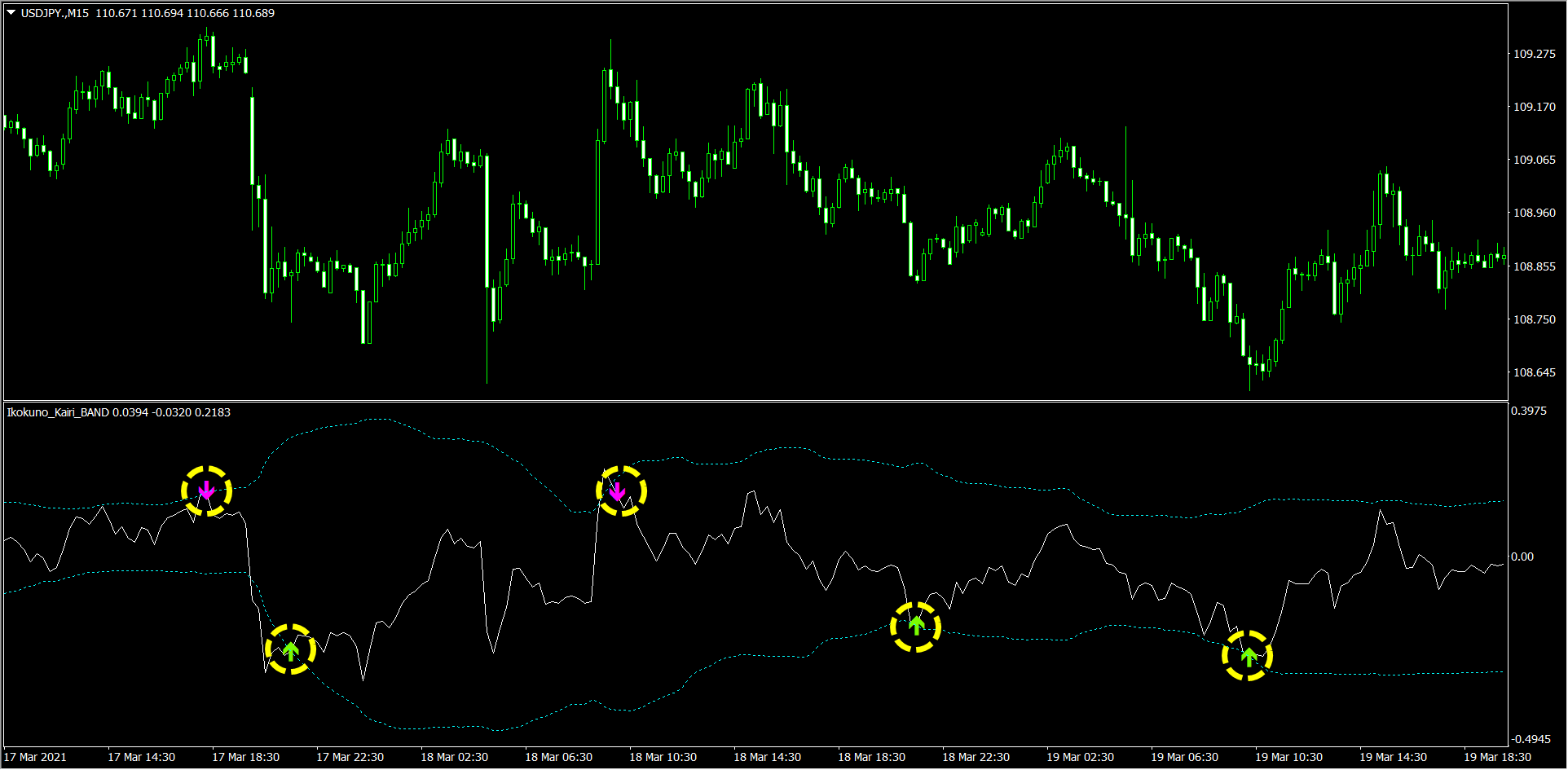Select the USDJPY.,M15 chart title text
The image size is (1568, 770).
click(55, 14)
